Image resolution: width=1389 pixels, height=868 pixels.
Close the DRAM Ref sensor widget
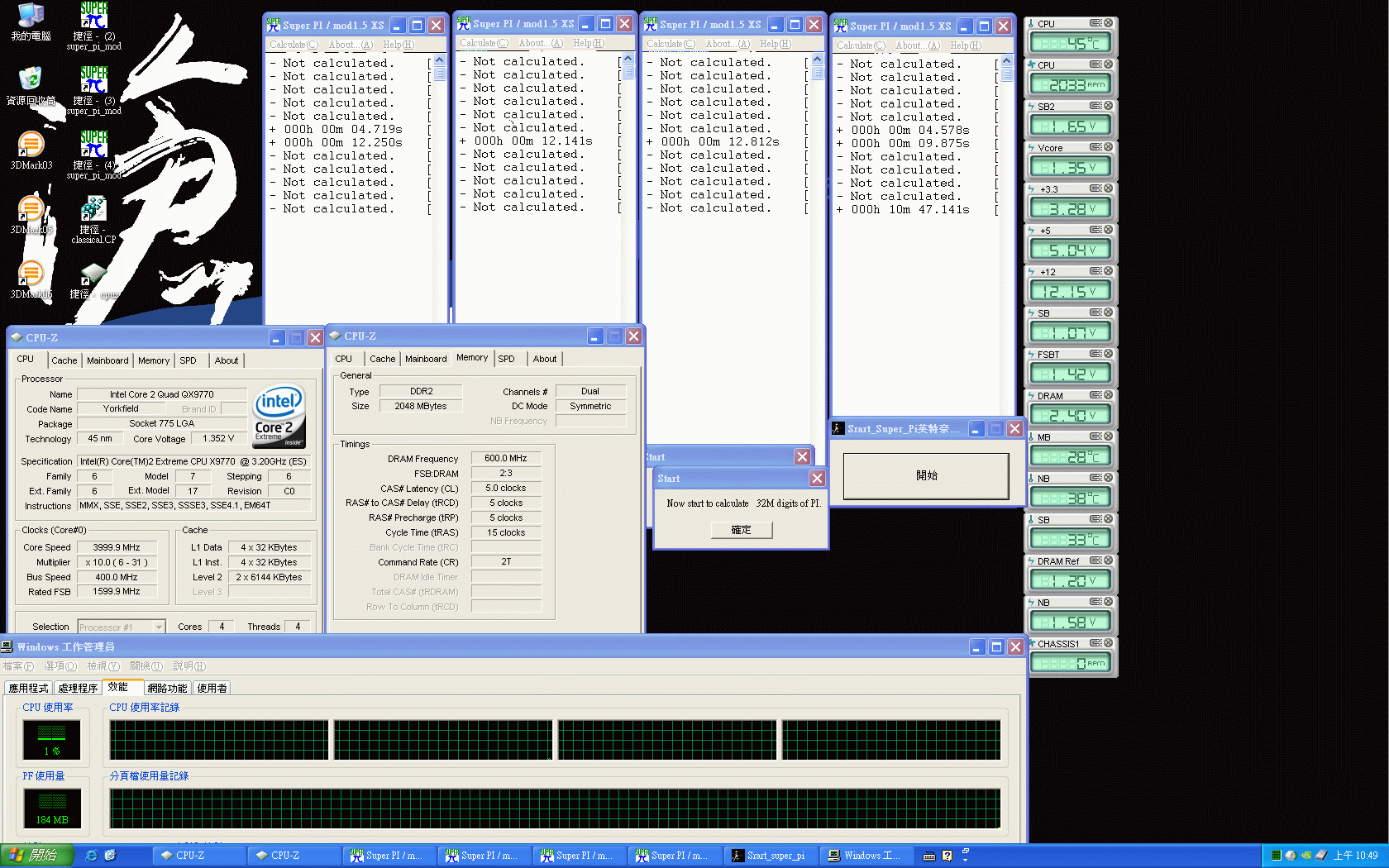coord(1108,560)
